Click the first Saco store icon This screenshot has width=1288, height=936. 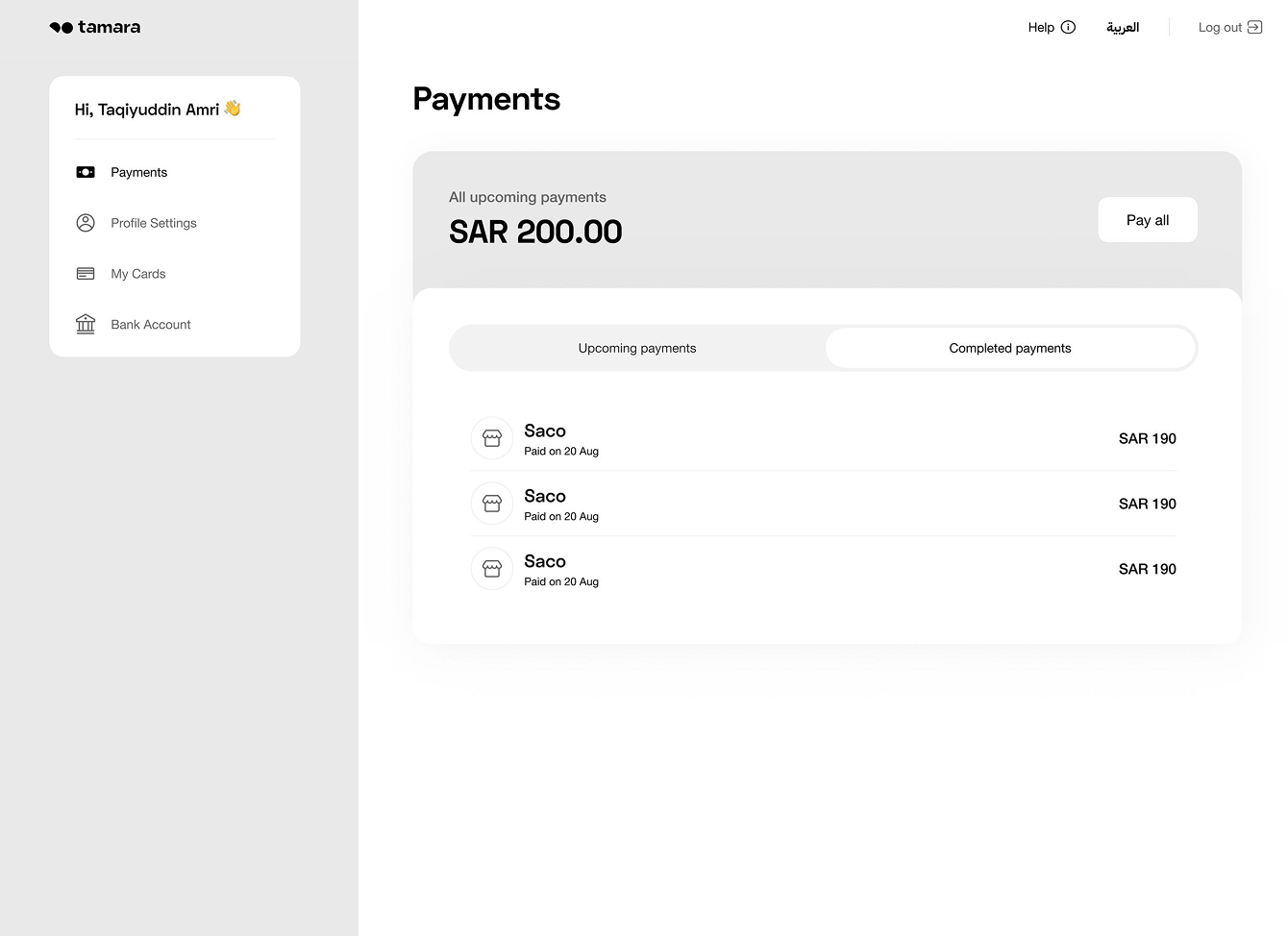tap(492, 438)
